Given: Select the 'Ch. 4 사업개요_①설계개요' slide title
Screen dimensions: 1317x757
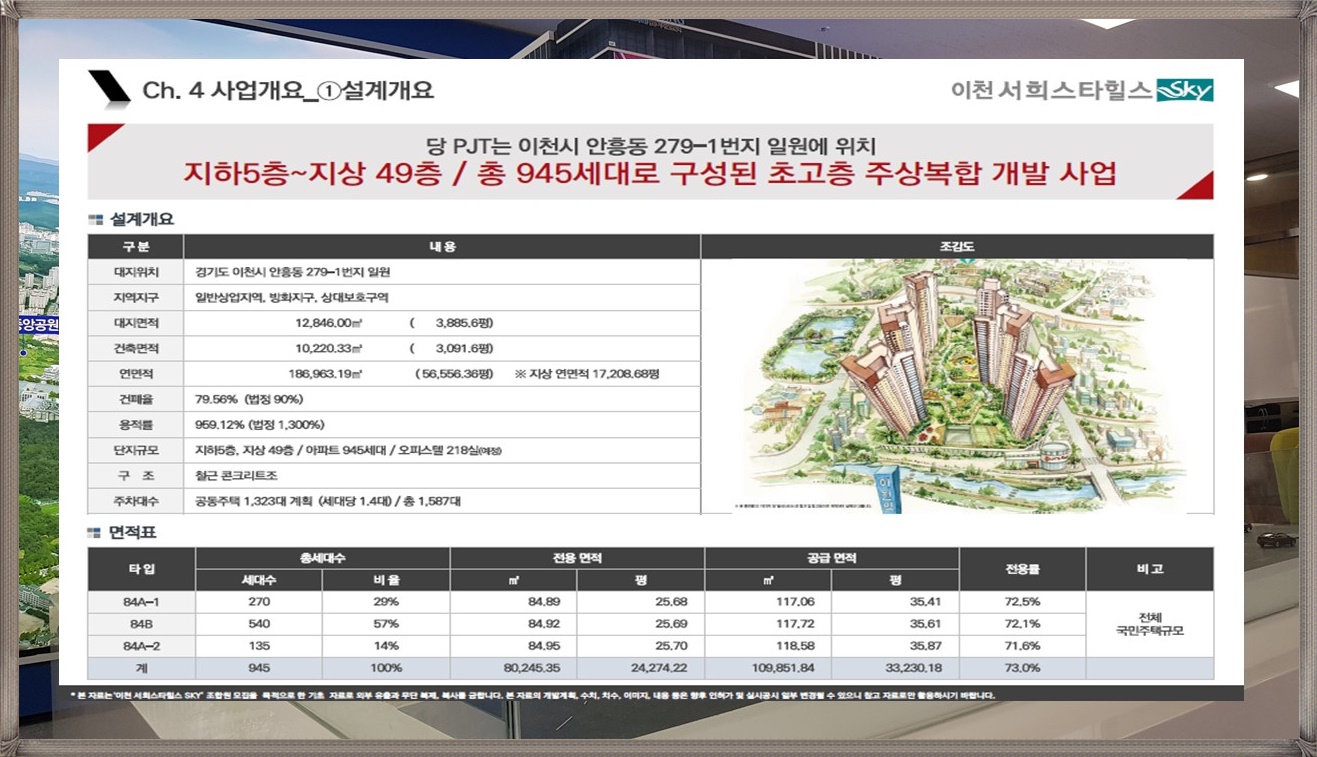Looking at the screenshot, I should click(x=289, y=91).
